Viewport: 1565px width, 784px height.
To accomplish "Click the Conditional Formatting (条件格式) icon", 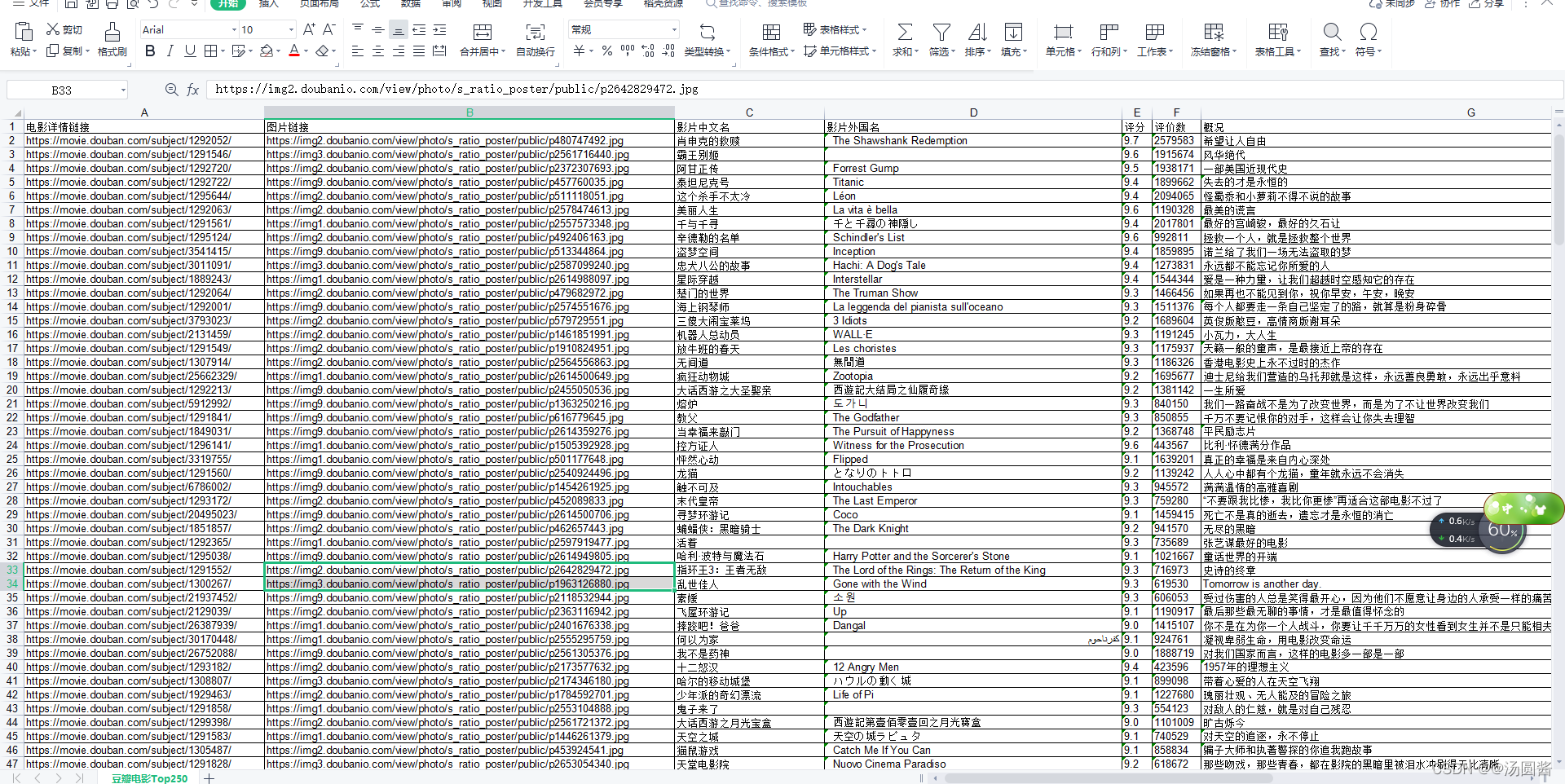I will (x=771, y=32).
